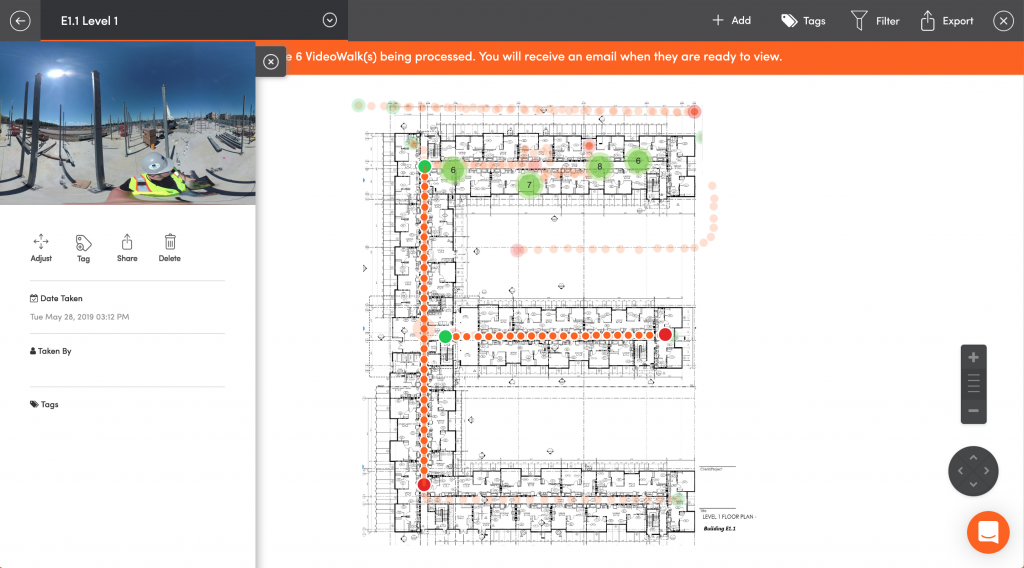Select the green start dot of the vertical walk
Viewport: 1024px width, 568px height.
pyautogui.click(x=424, y=166)
